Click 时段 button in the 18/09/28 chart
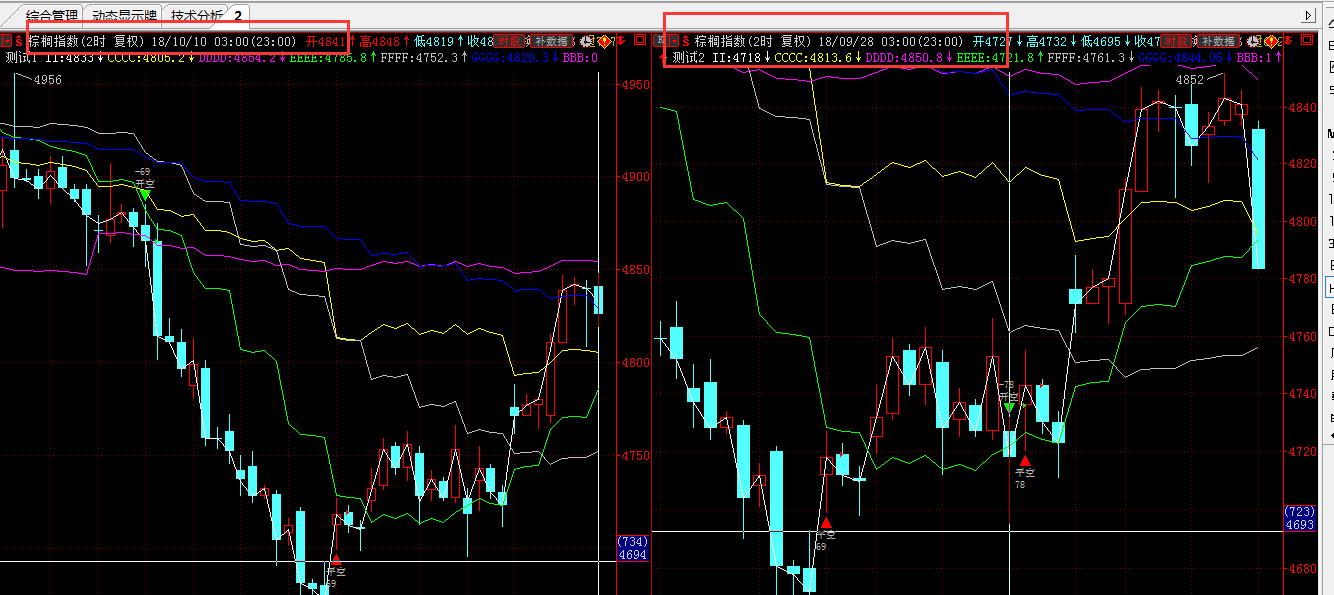This screenshot has width=1334, height=595. pyautogui.click(x=1177, y=41)
